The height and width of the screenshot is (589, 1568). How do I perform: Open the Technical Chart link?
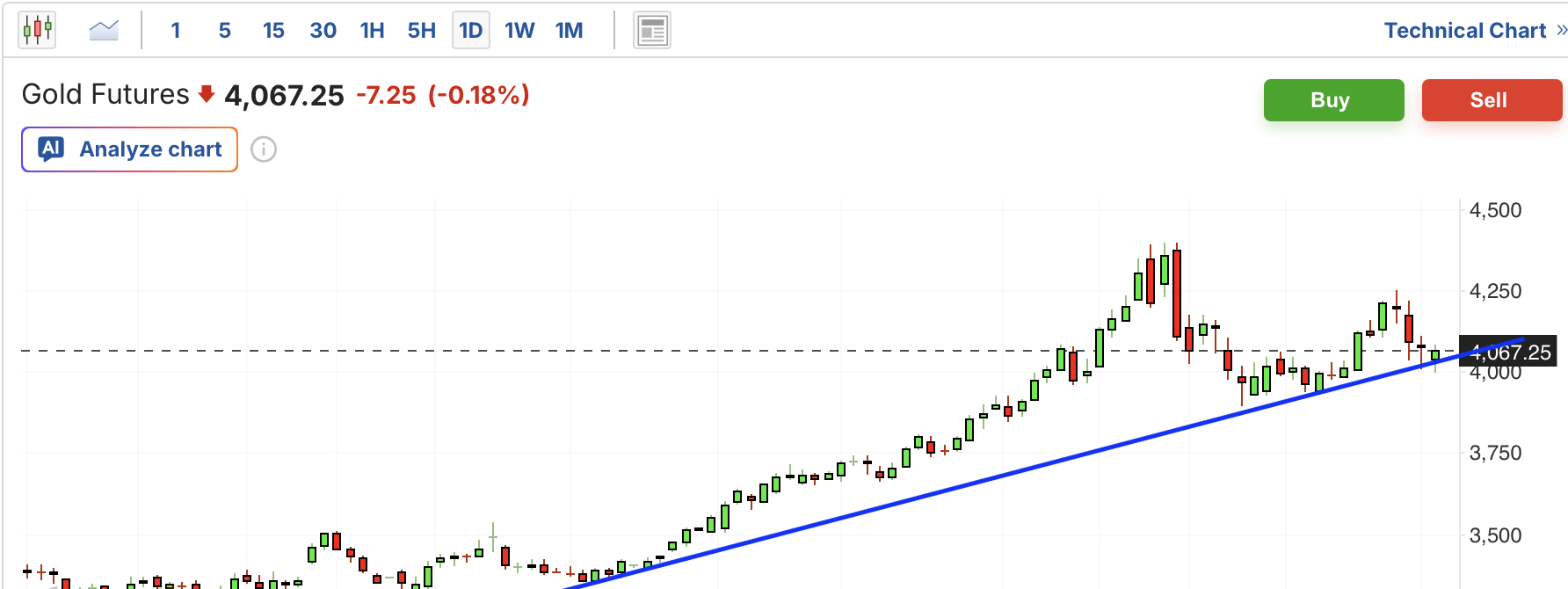(1465, 31)
